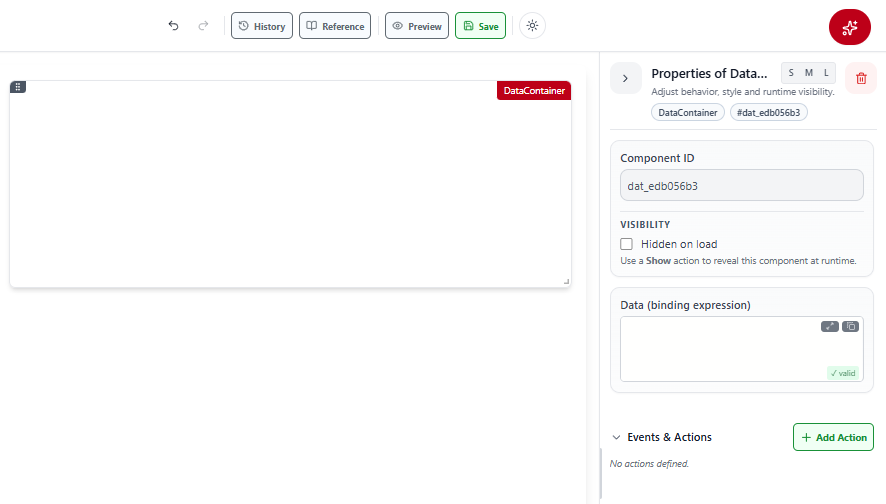This screenshot has width=886, height=504.
Task: Toggle the light theme sun icon
Action: click(x=532, y=25)
